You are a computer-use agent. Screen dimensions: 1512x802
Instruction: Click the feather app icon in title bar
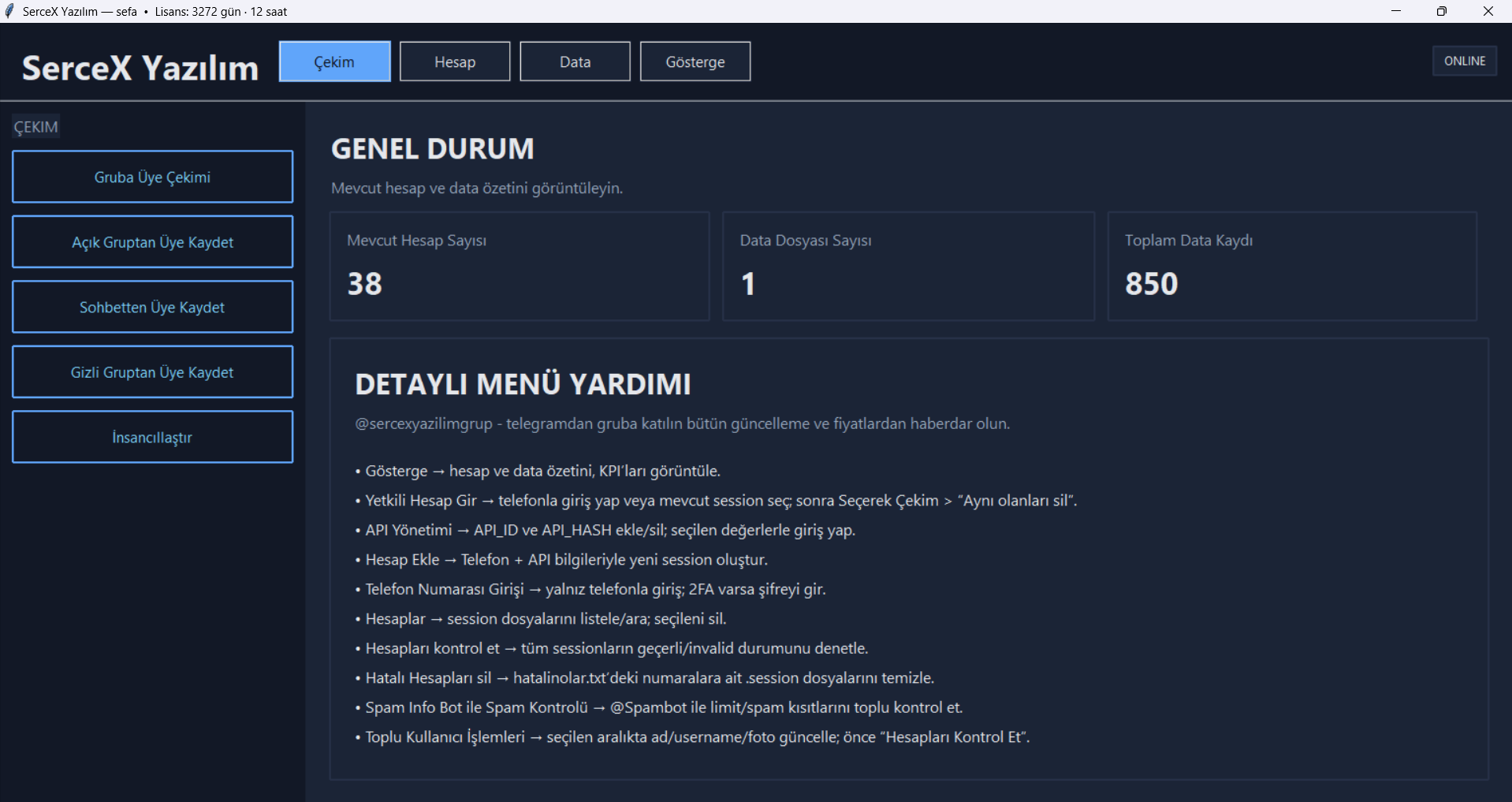tap(9, 11)
